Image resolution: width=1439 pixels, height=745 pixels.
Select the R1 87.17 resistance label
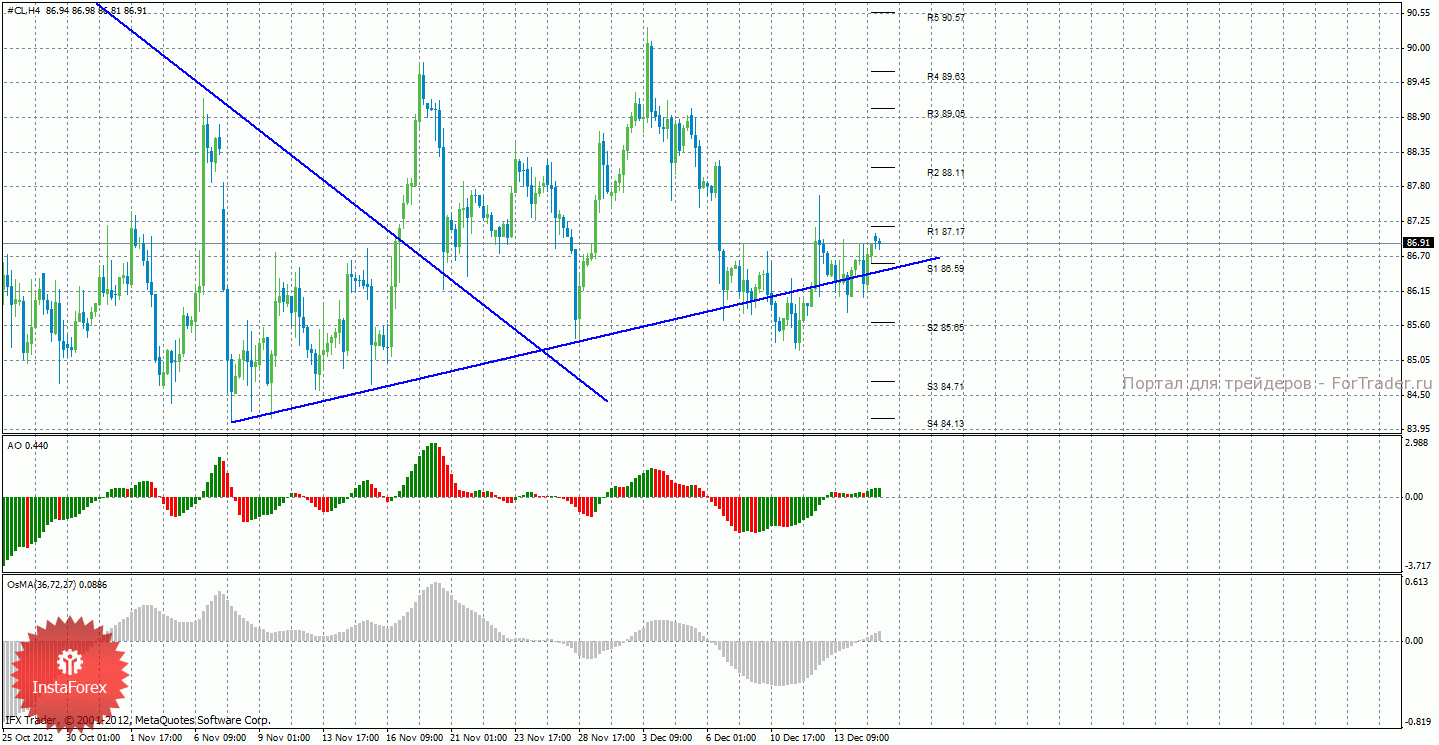click(x=945, y=232)
